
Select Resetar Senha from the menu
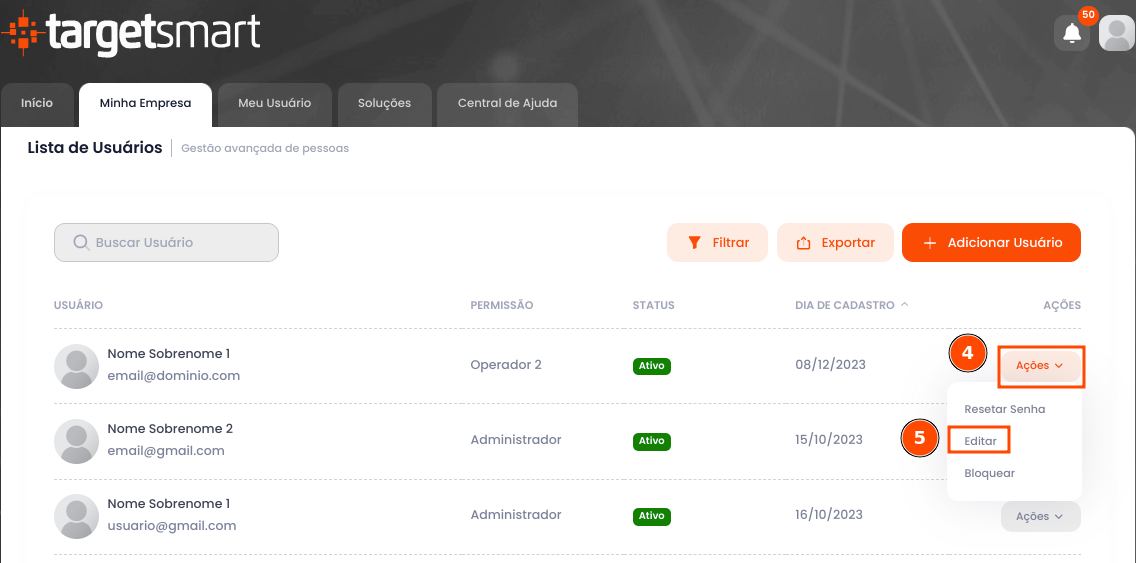click(x=1004, y=409)
